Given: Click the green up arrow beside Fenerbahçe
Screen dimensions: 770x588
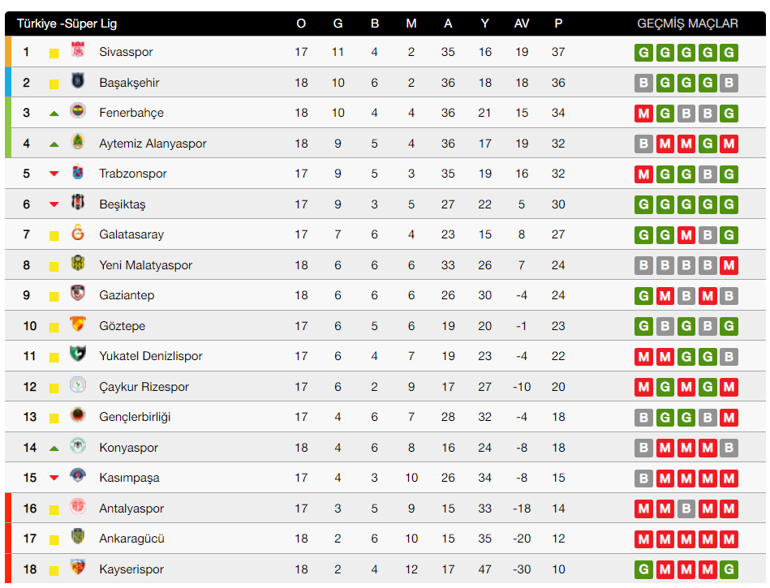Looking at the screenshot, I should [54, 114].
